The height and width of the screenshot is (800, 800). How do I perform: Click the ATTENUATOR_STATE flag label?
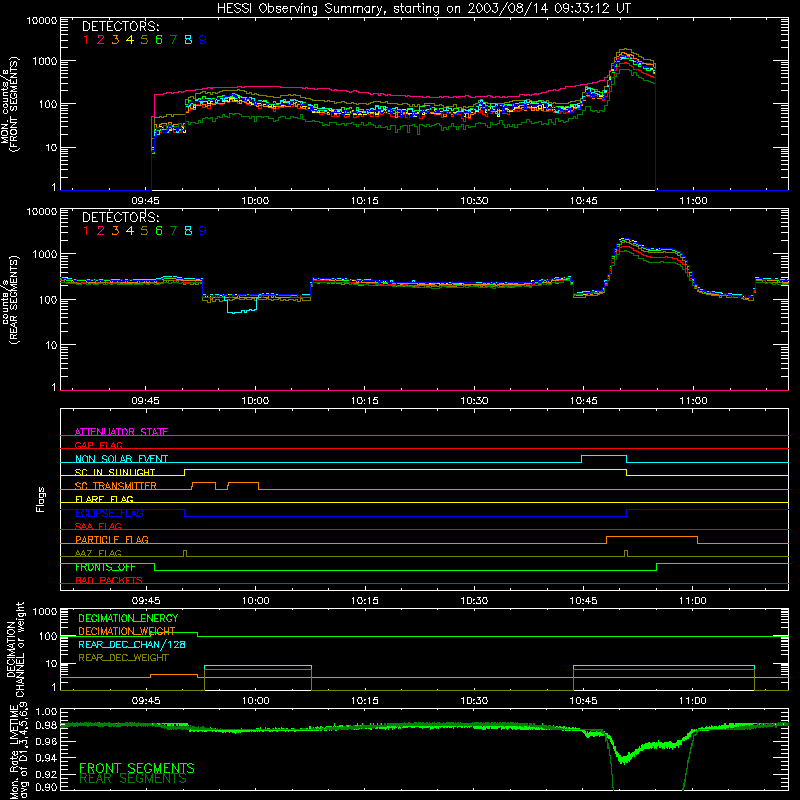121,432
